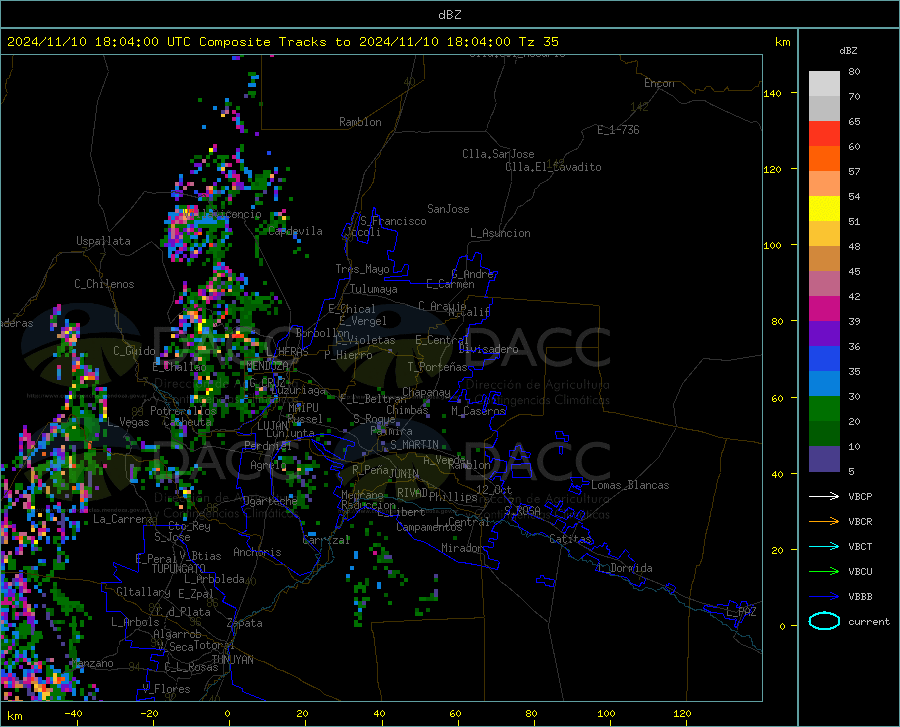Click the white VBCP arrow legend icon

[824, 496]
